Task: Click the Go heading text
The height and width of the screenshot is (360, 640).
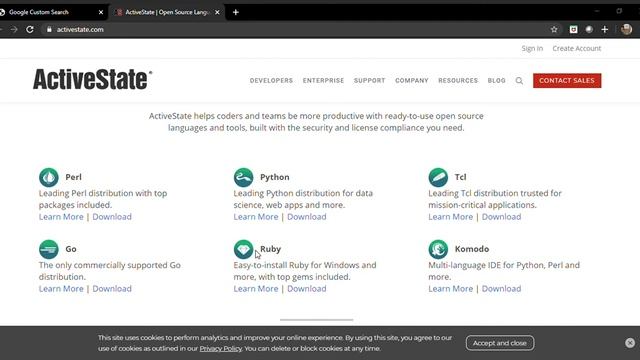Action: 71,249
